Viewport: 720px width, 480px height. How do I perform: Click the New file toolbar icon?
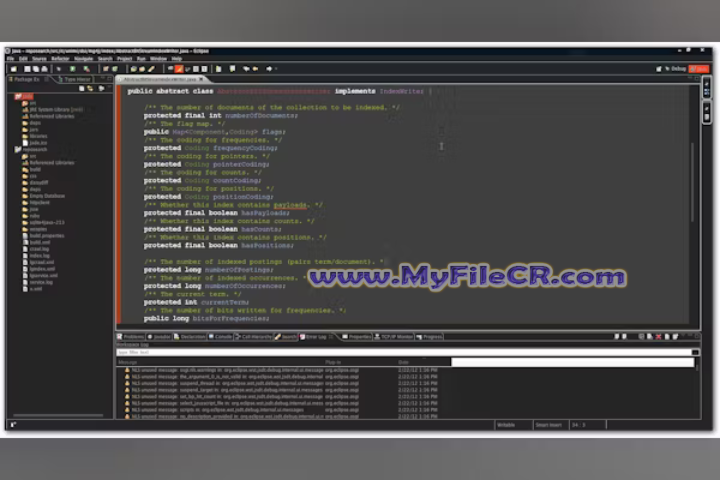tap(14, 69)
